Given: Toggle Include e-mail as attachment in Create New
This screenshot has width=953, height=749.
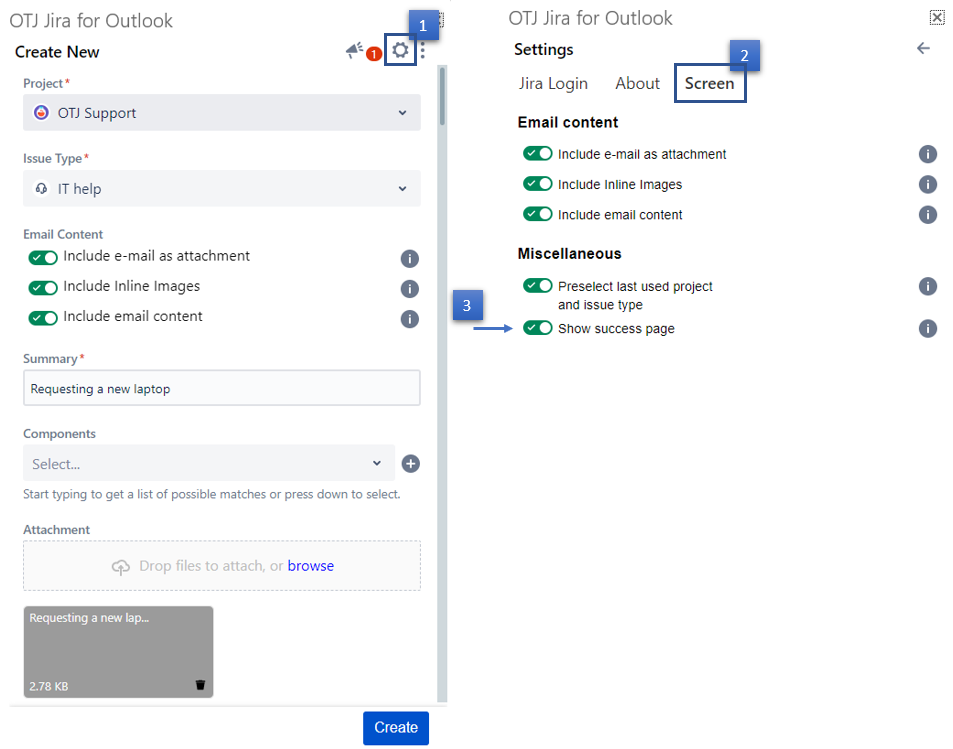Looking at the screenshot, I should 43,257.
